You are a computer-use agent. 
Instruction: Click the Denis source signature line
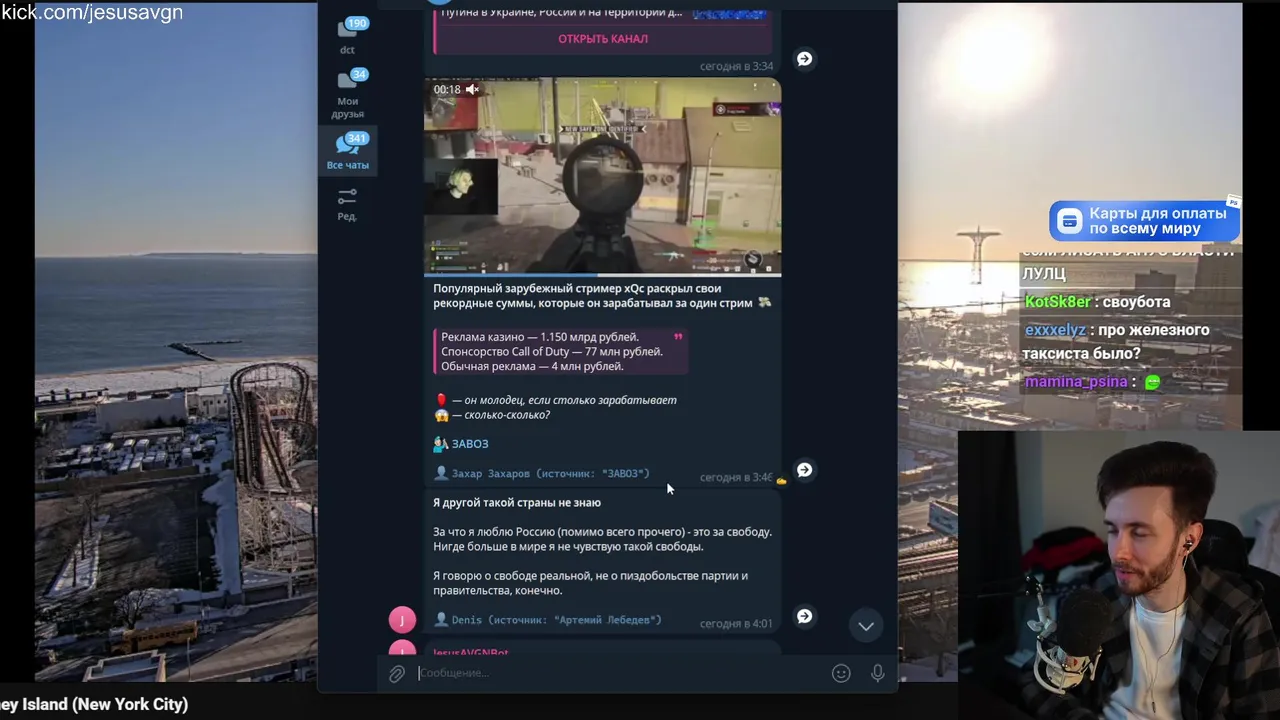(548, 620)
